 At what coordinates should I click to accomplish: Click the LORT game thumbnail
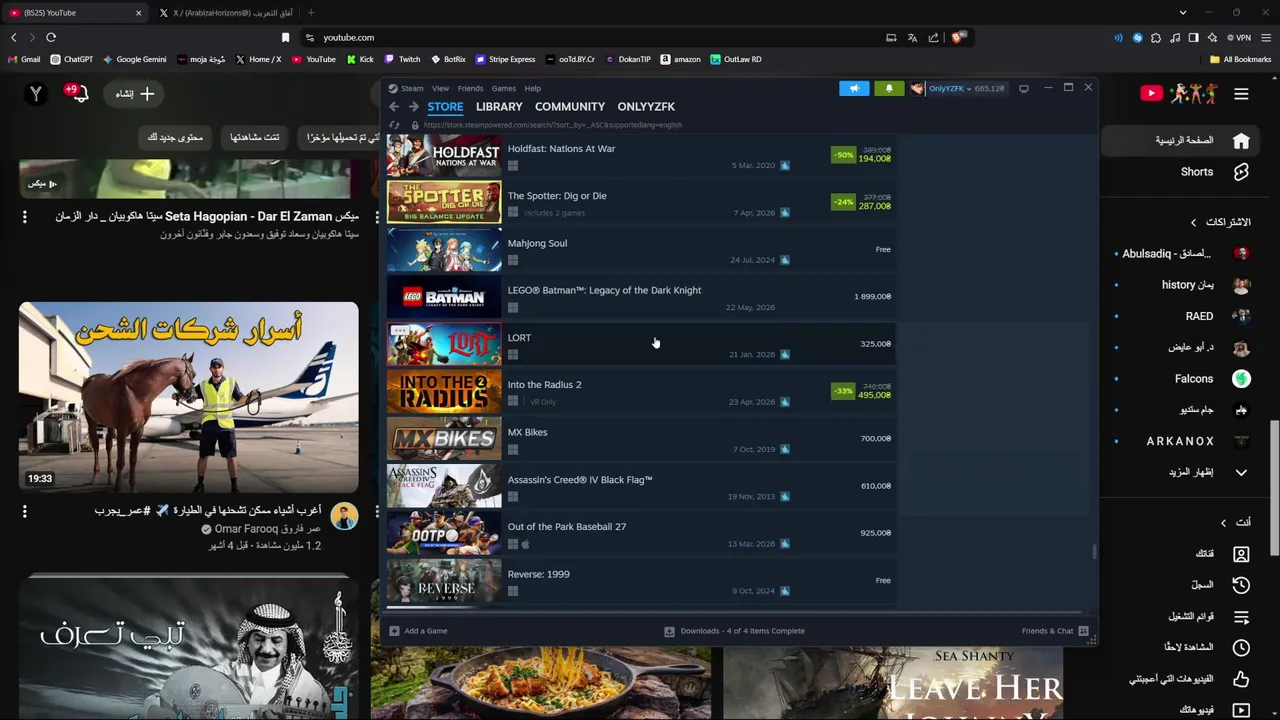[x=444, y=344]
